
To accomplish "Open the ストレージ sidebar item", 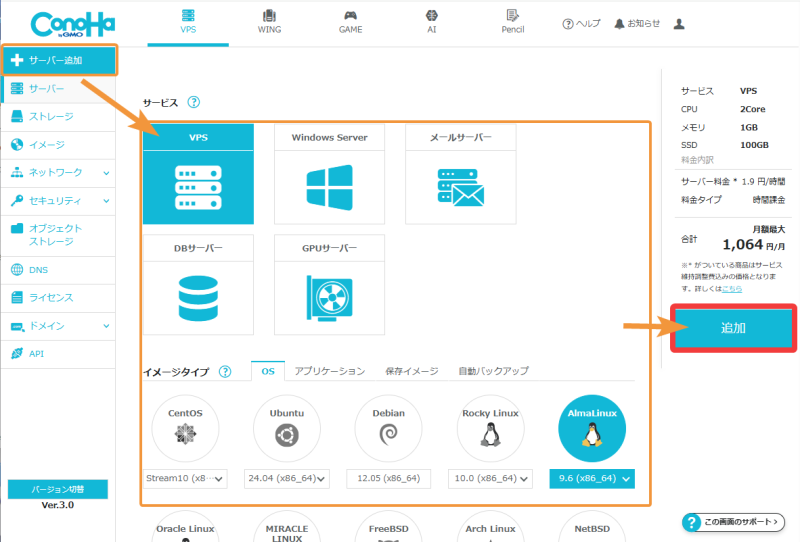I will pos(58,117).
